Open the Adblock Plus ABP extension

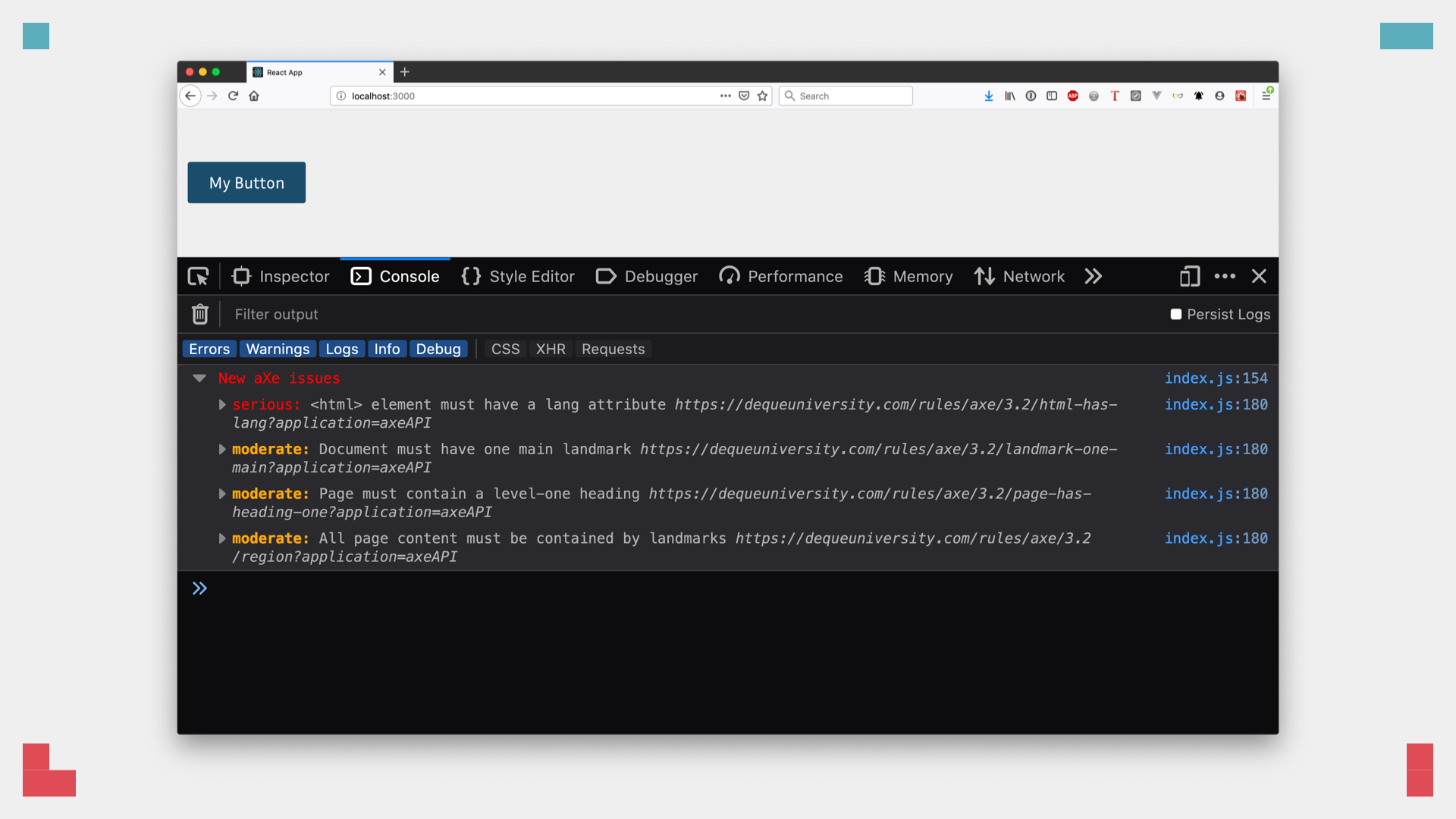1073,96
